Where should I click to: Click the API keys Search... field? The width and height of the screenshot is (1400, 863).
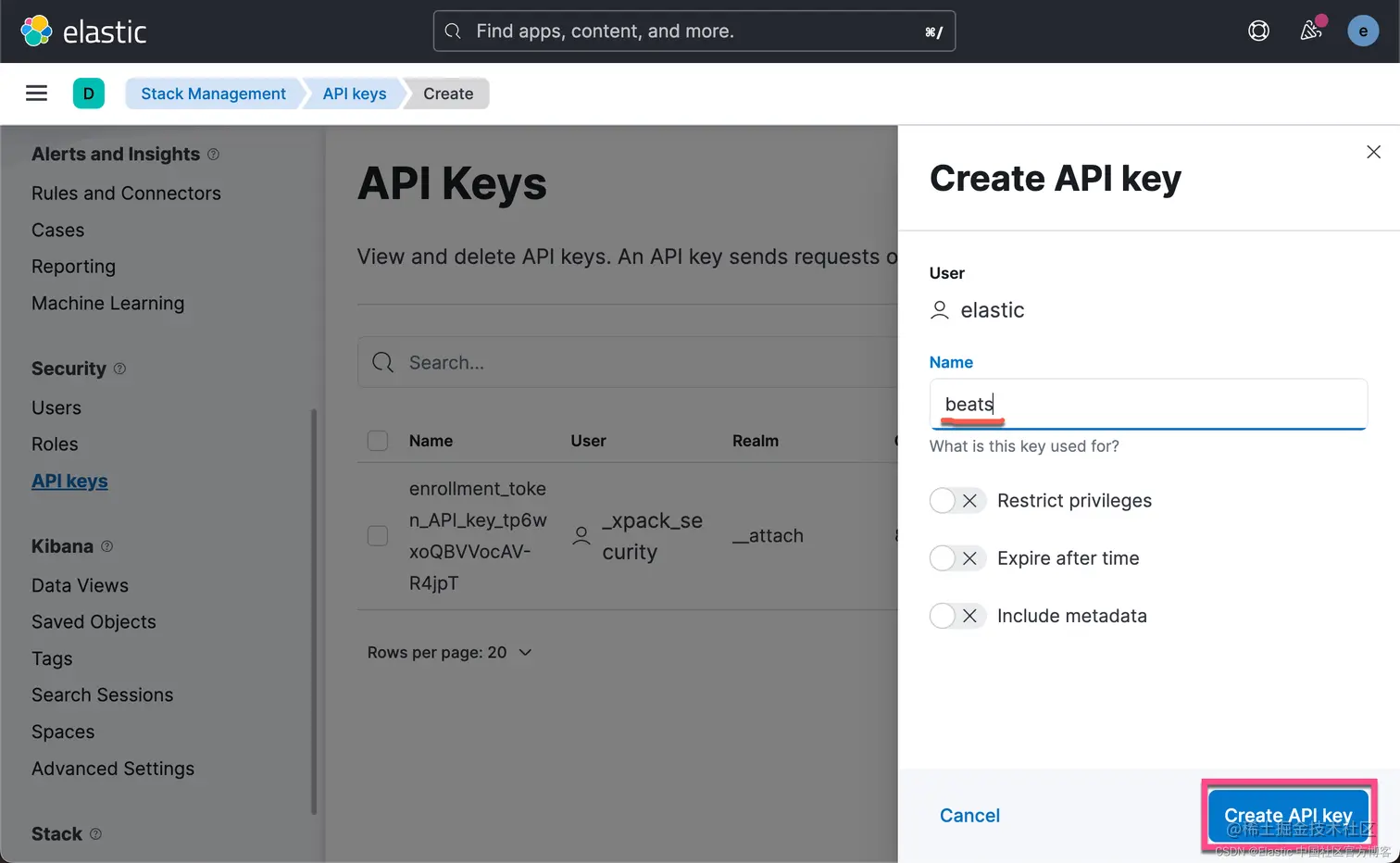click(x=628, y=362)
